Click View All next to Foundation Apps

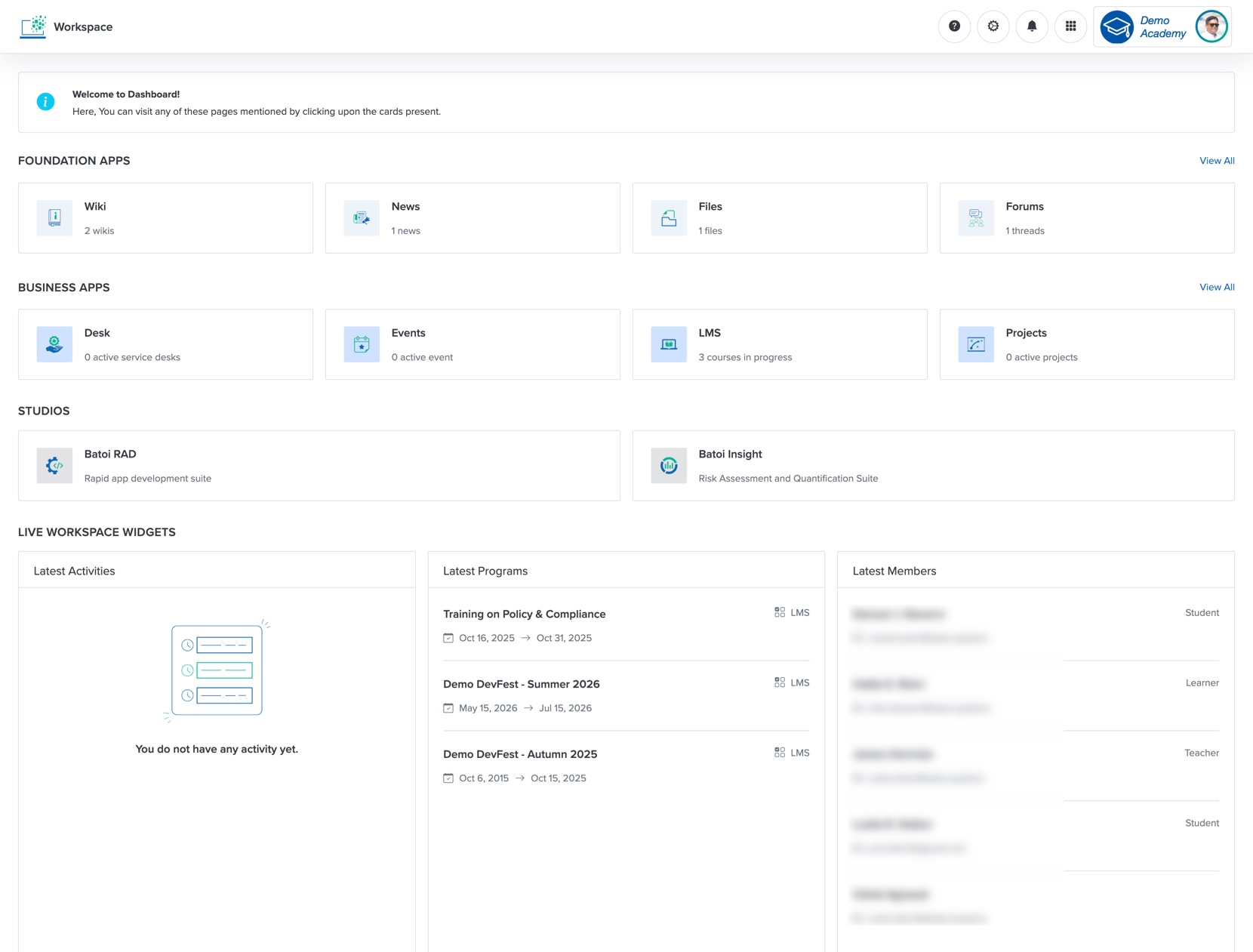click(1216, 160)
